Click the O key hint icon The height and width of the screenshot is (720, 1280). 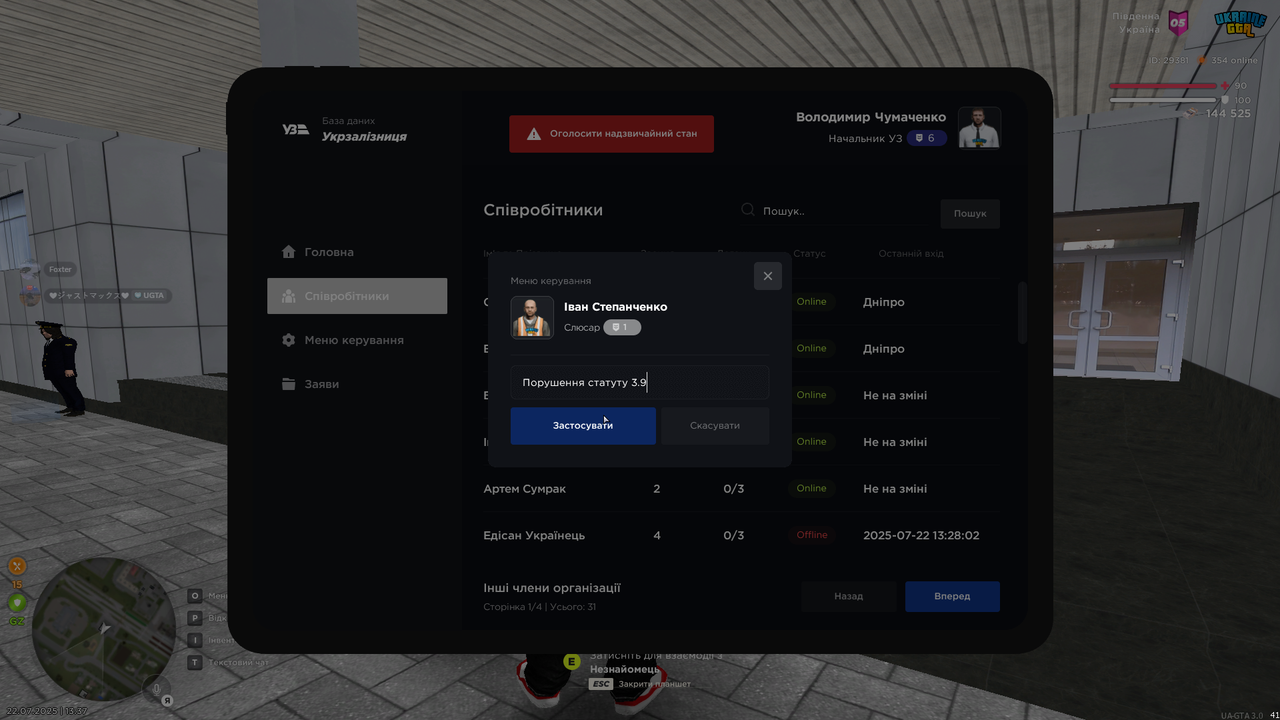[195, 595]
